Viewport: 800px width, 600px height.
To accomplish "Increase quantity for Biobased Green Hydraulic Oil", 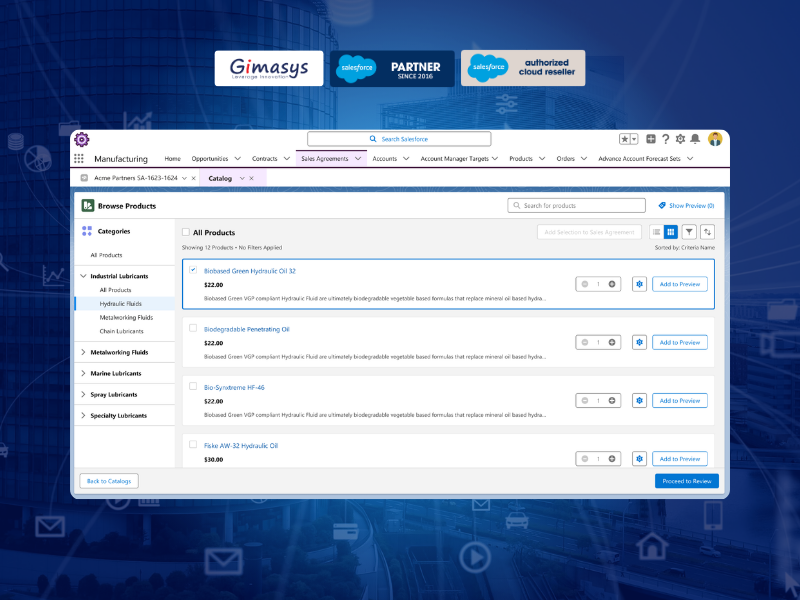I will [x=612, y=284].
